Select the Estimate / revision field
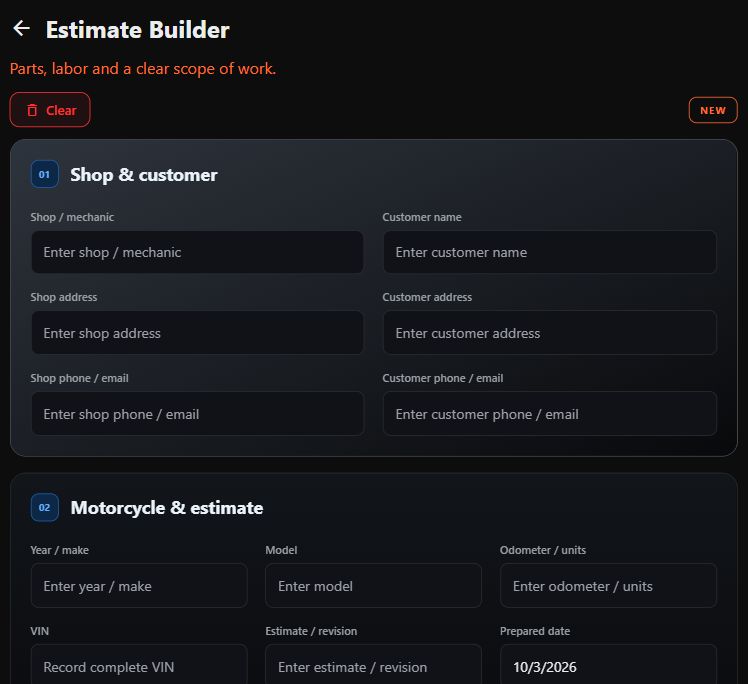 click(x=374, y=665)
